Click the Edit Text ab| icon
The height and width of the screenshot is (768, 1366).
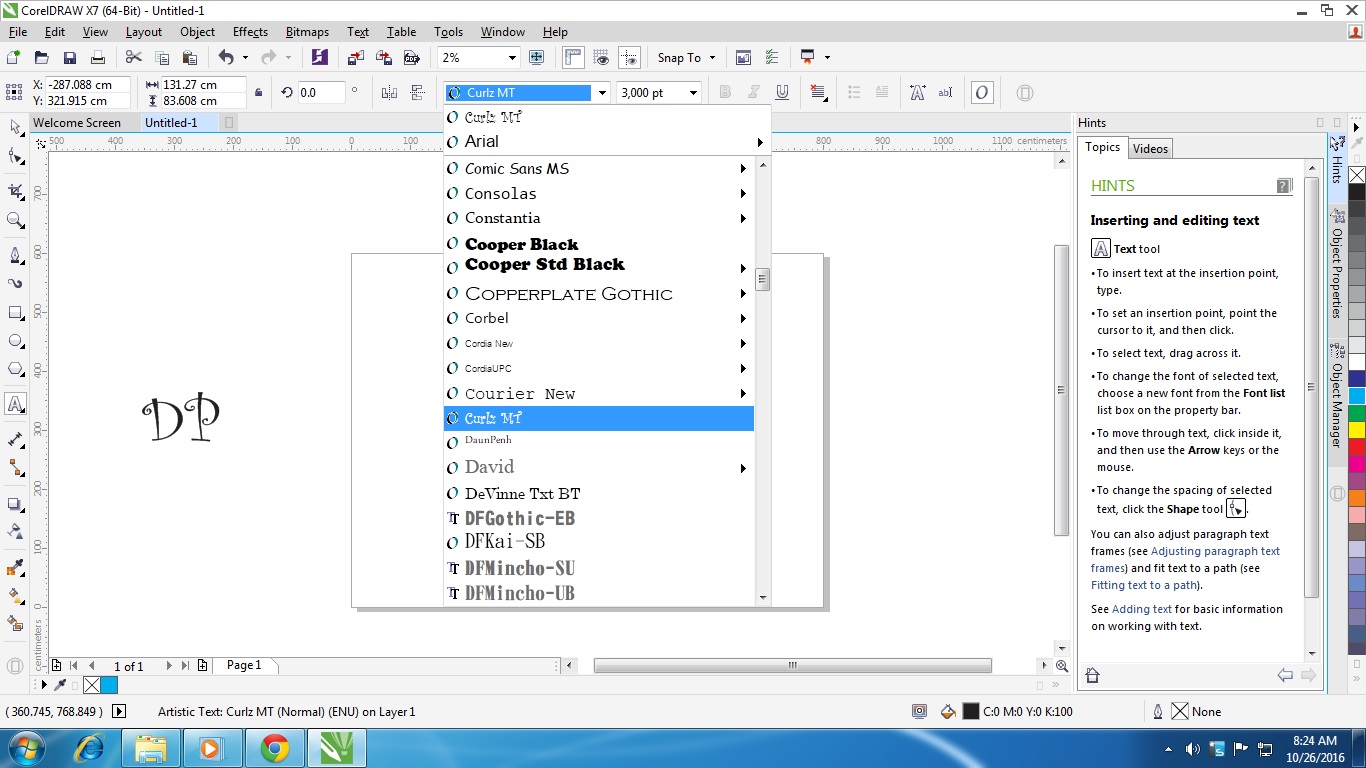[946, 93]
